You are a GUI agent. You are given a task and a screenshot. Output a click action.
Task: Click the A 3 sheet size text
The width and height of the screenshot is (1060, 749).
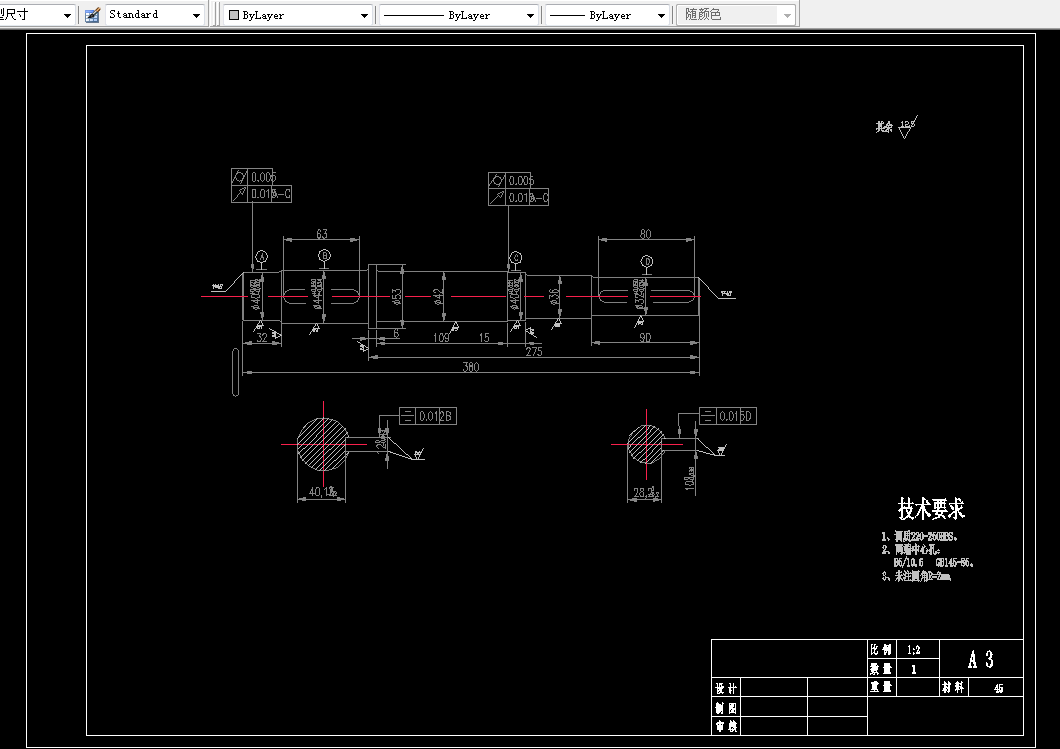pyautogui.click(x=981, y=659)
